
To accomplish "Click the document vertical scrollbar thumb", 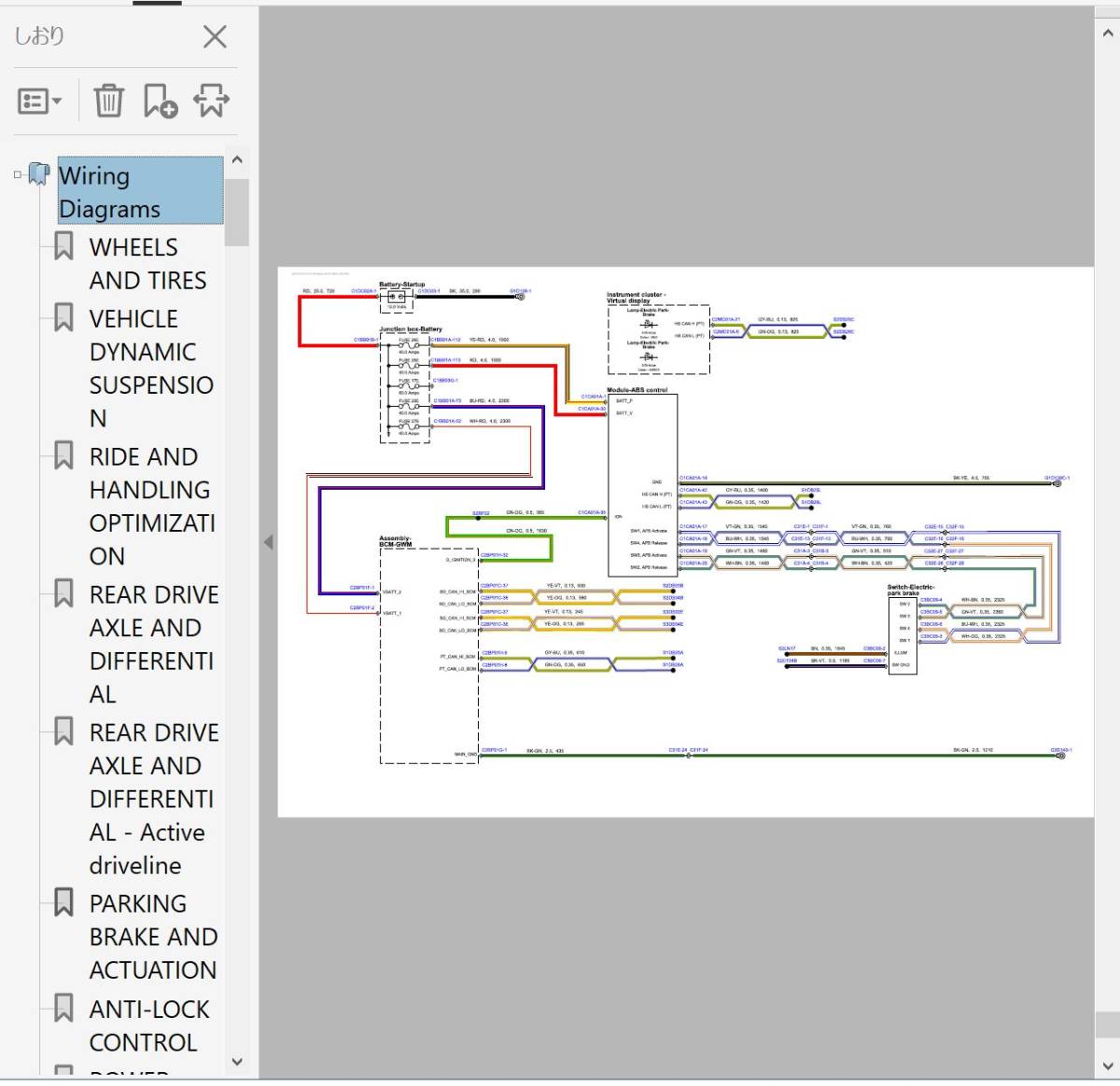I will [x=1108, y=1023].
